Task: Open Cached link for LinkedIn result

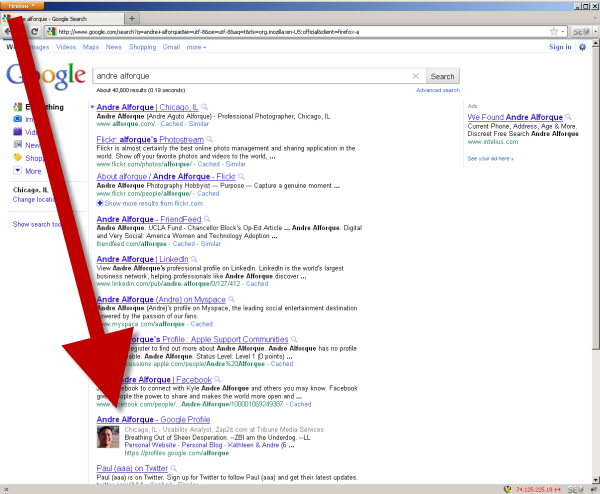Action: coord(257,284)
